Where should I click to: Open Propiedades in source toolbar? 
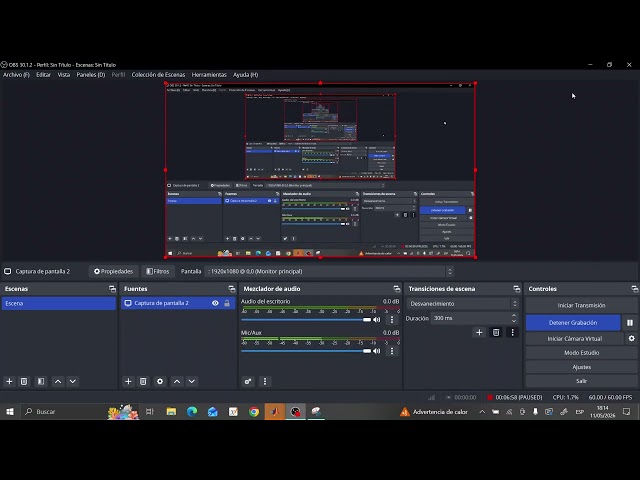point(113,271)
